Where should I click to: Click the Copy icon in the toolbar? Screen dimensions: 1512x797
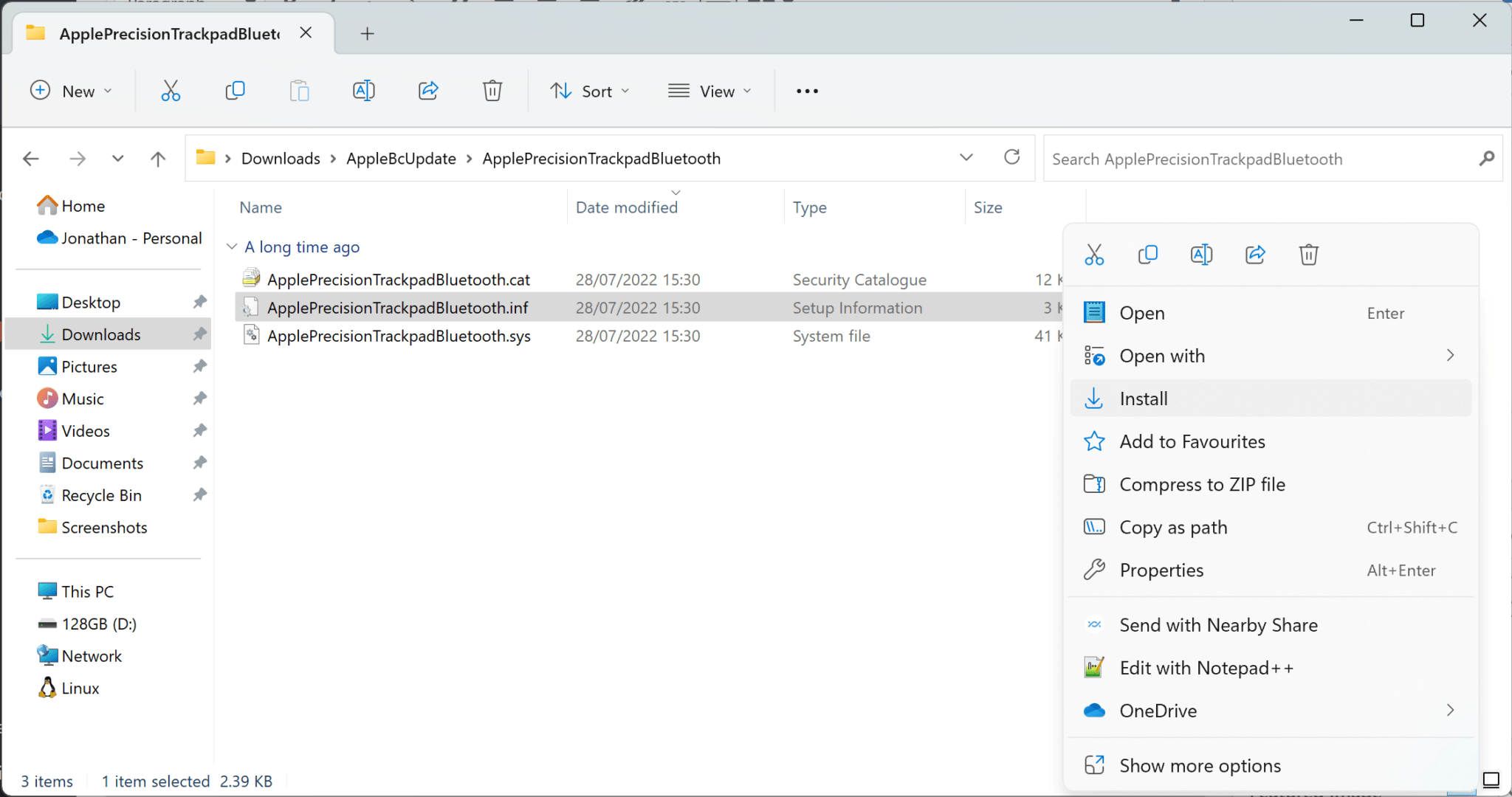click(x=235, y=91)
